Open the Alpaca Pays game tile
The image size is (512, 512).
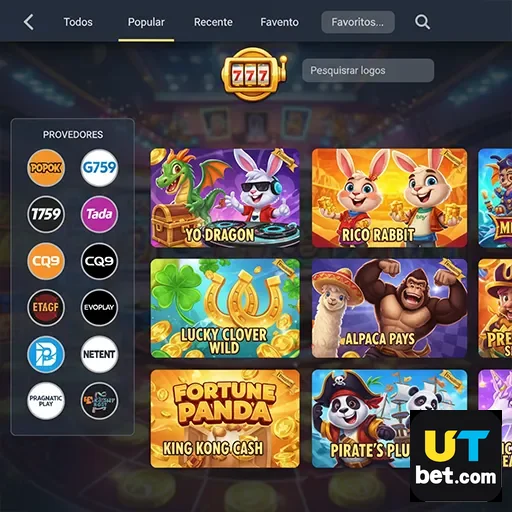(389, 308)
